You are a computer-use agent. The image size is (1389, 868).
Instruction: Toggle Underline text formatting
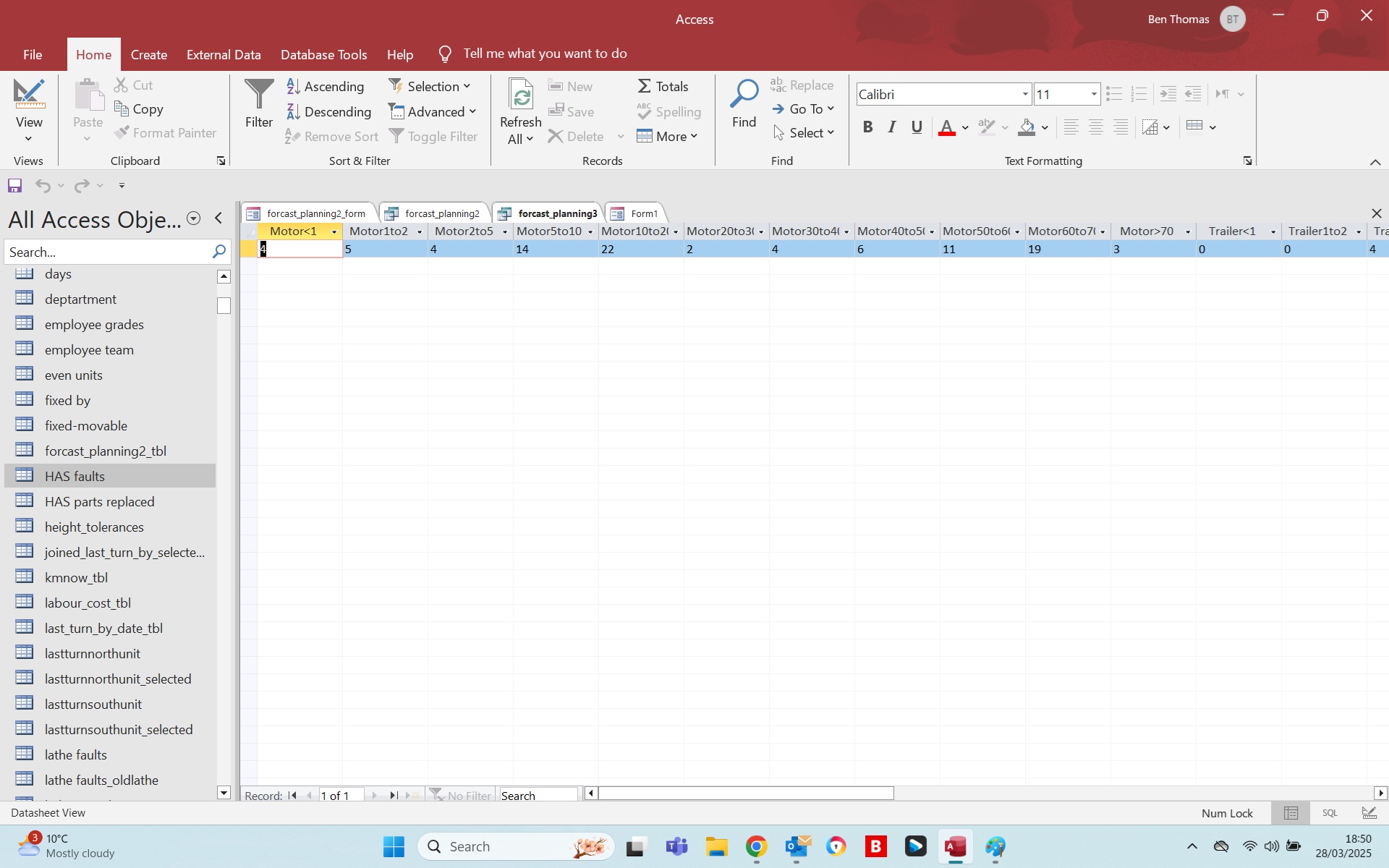(x=917, y=128)
